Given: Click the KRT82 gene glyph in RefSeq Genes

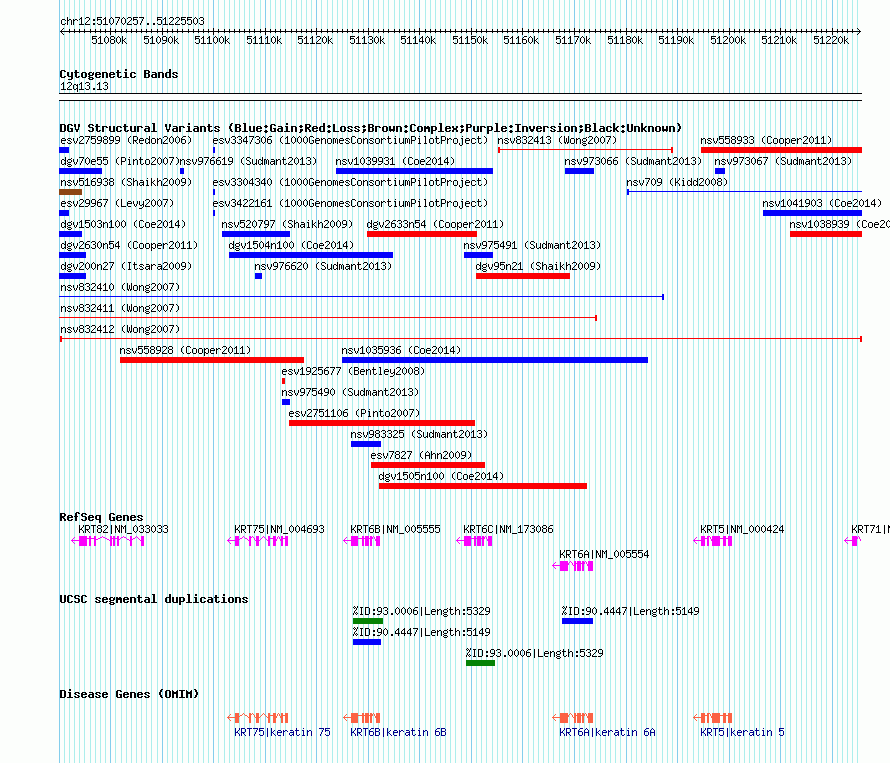Looking at the screenshot, I should (108, 541).
